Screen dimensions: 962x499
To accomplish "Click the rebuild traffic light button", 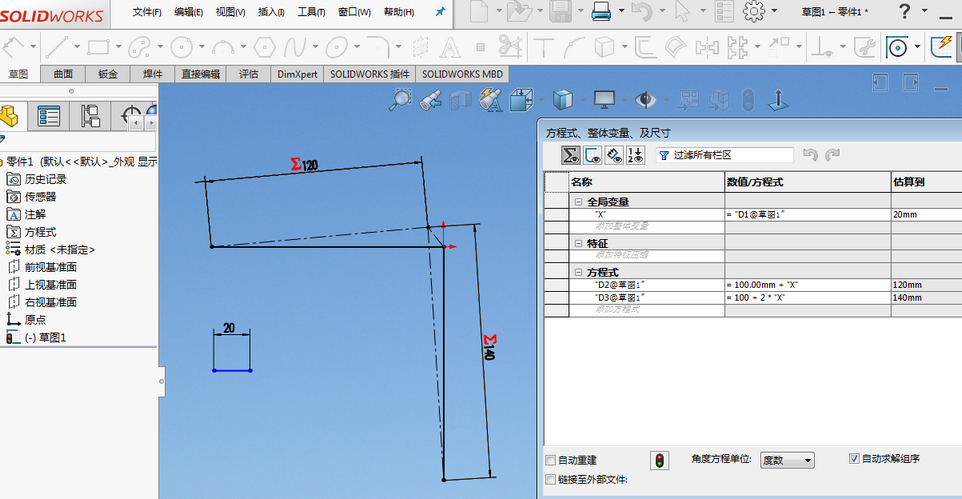I will pyautogui.click(x=660, y=460).
